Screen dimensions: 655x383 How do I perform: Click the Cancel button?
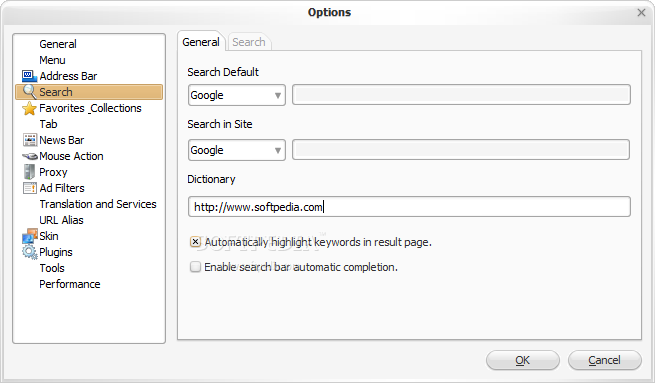[604, 360]
